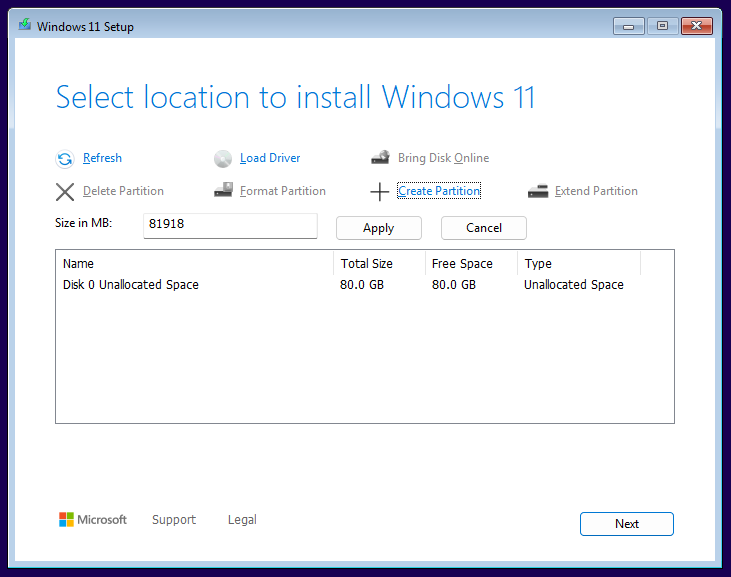Click the Cancel button
The image size is (731, 577).
pos(484,228)
